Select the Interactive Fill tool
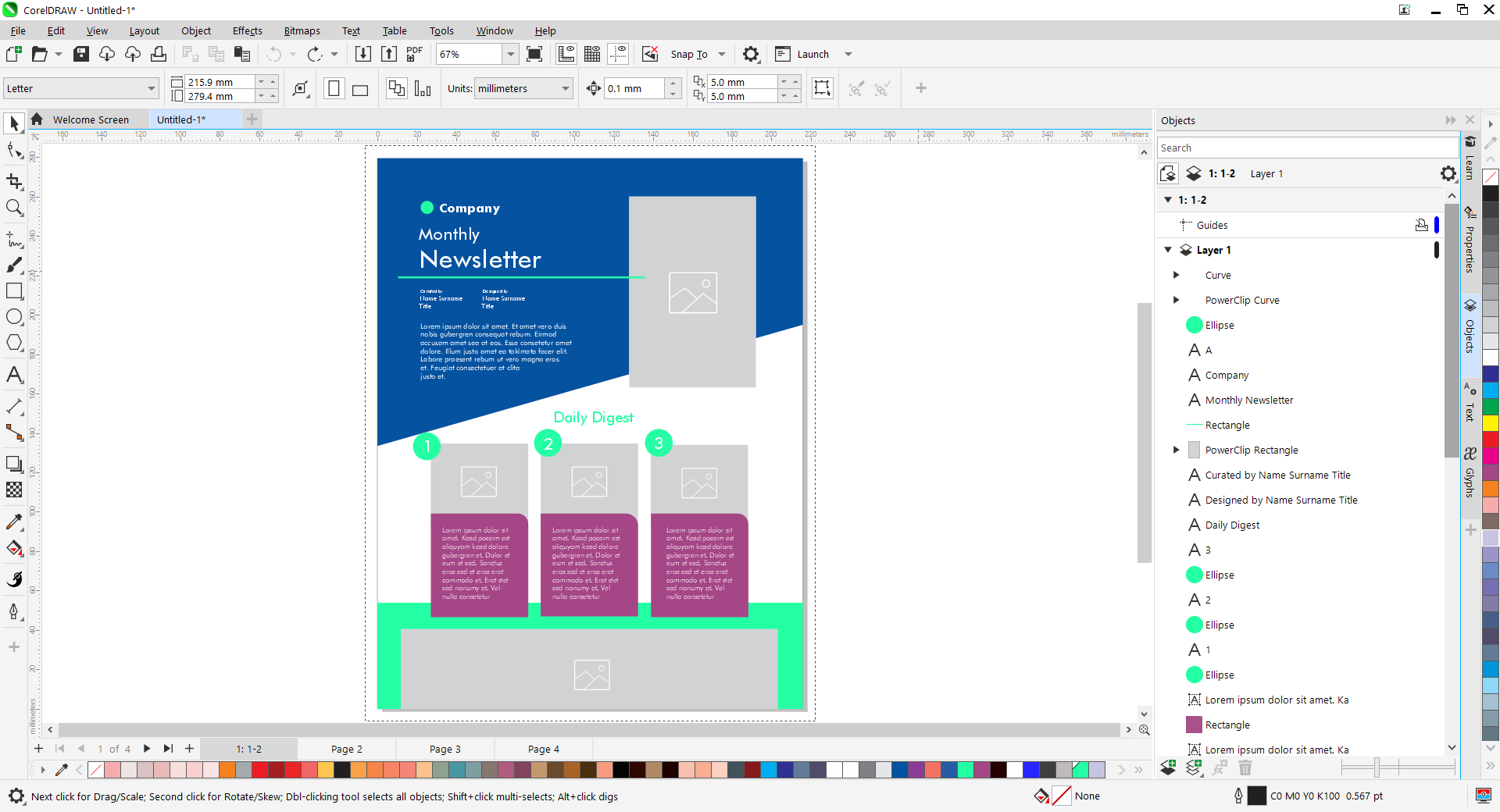 click(x=14, y=548)
